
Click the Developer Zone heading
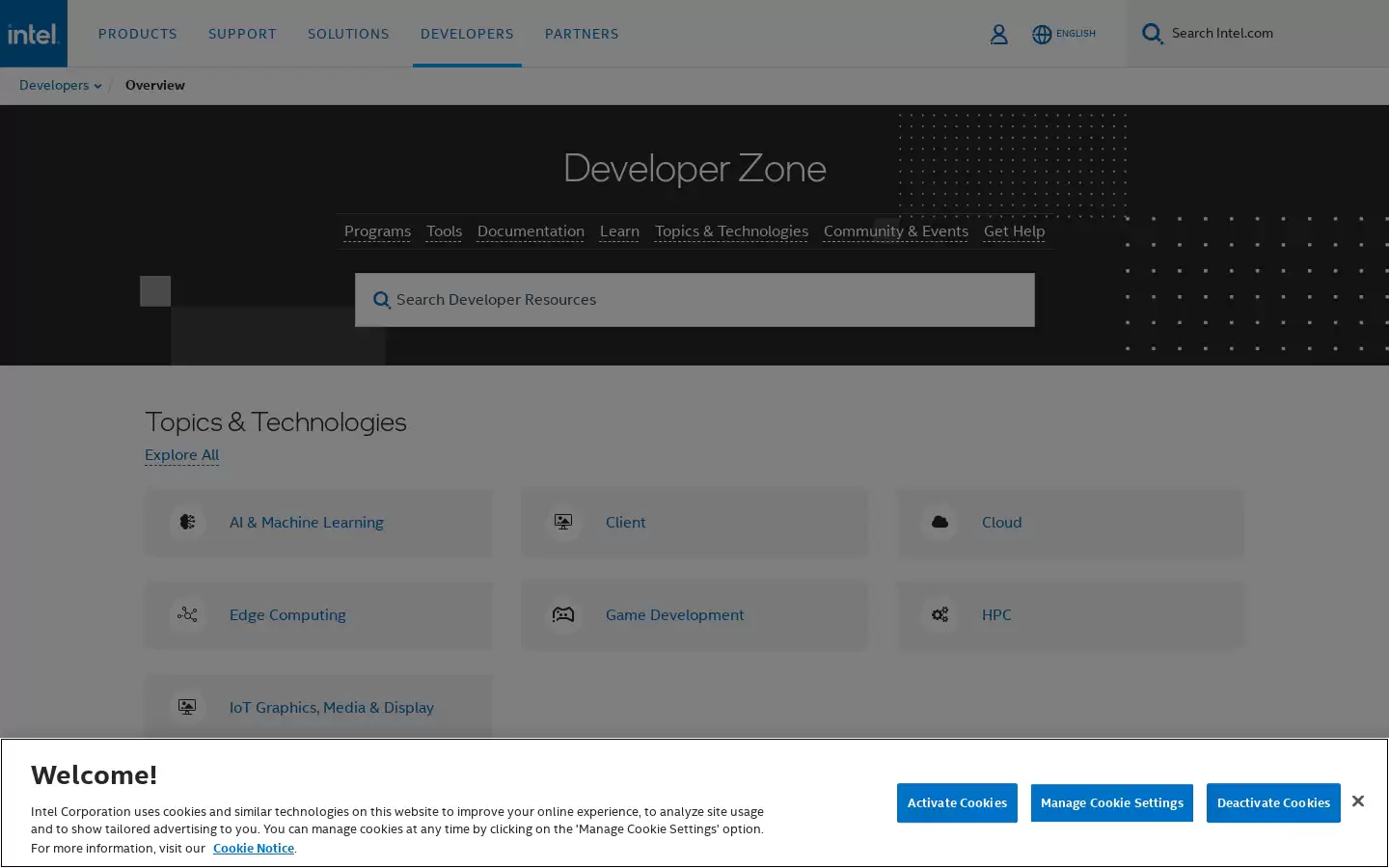pyautogui.click(x=694, y=169)
